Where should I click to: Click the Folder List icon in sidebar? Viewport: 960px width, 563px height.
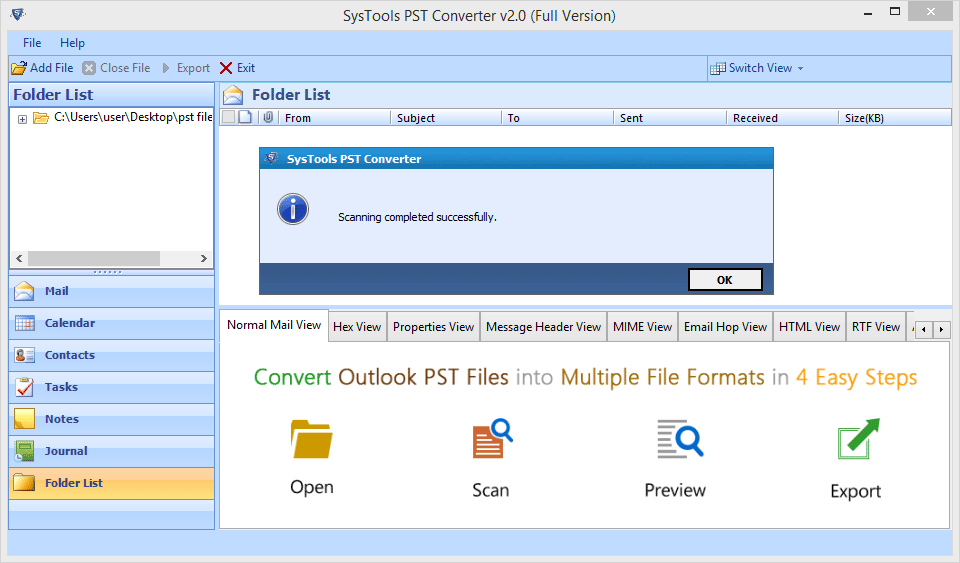point(24,483)
